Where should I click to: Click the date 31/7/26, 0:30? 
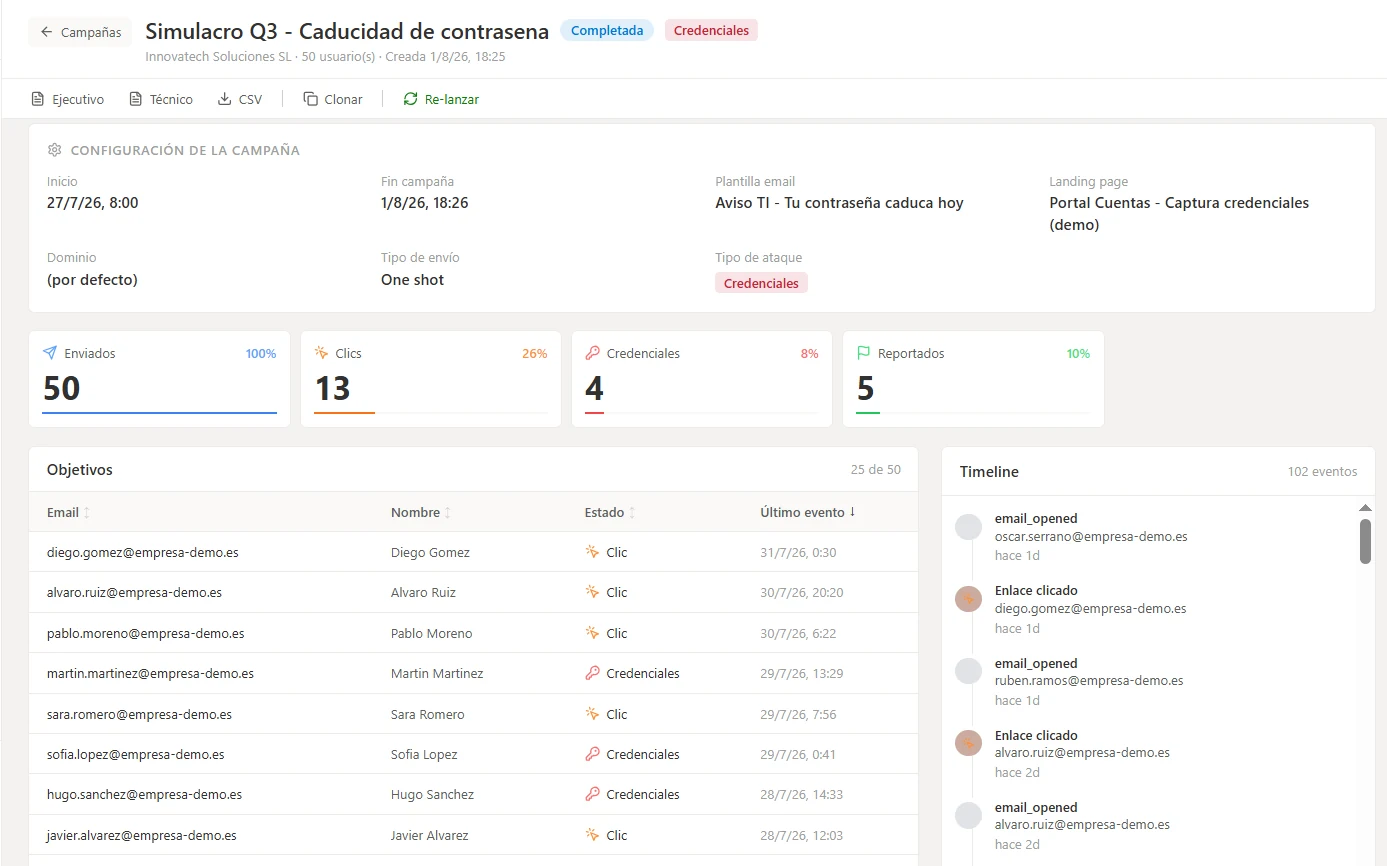(798, 552)
